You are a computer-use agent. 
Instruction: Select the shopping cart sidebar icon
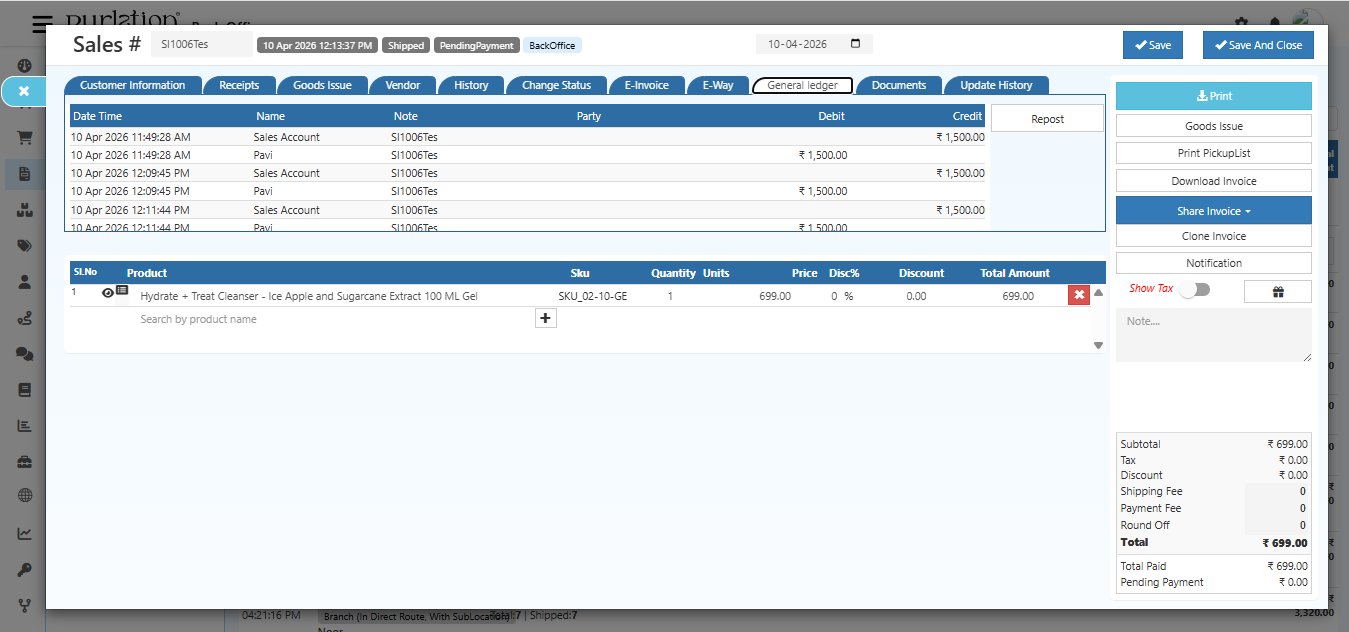tap(24, 137)
